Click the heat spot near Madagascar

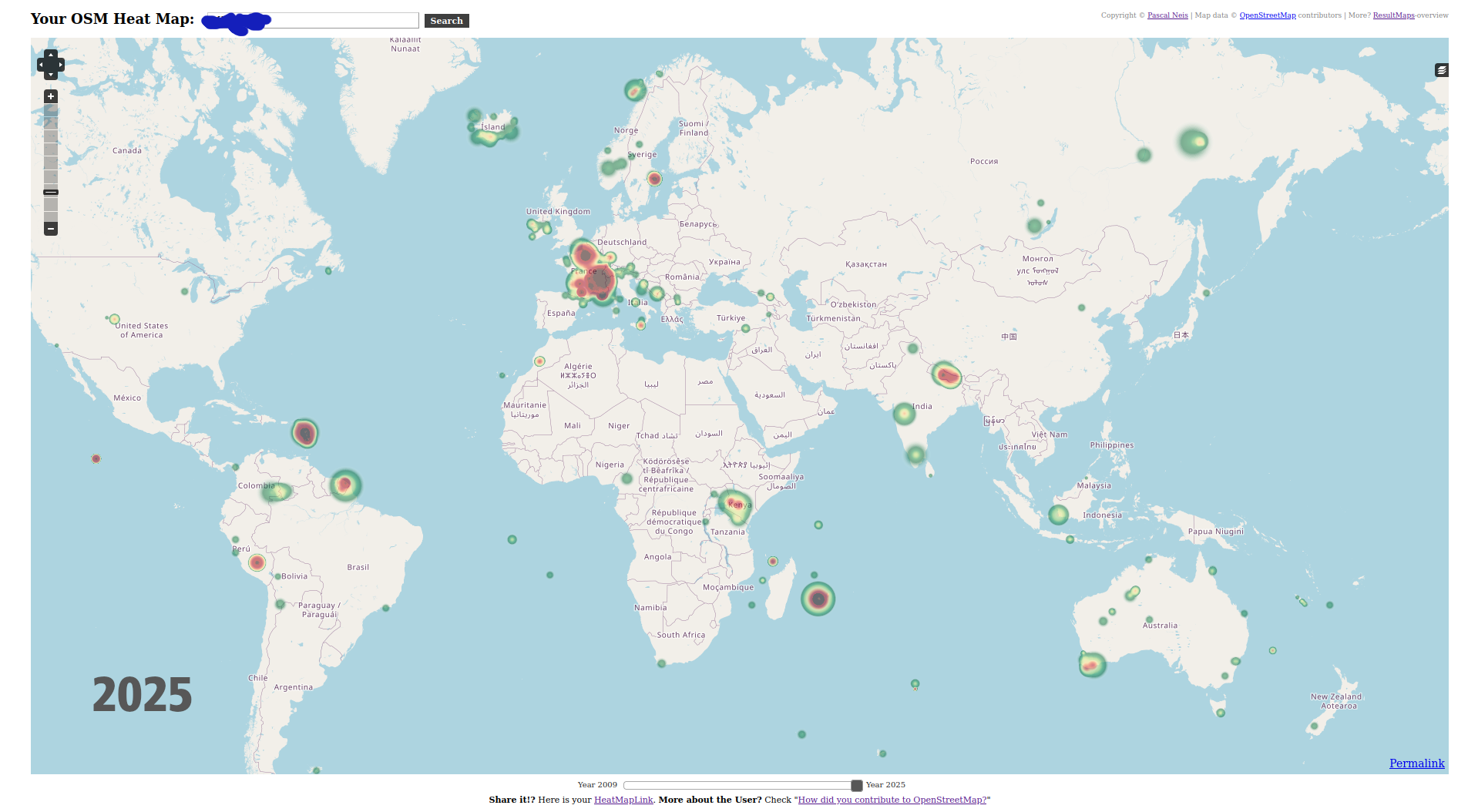pyautogui.click(x=818, y=599)
